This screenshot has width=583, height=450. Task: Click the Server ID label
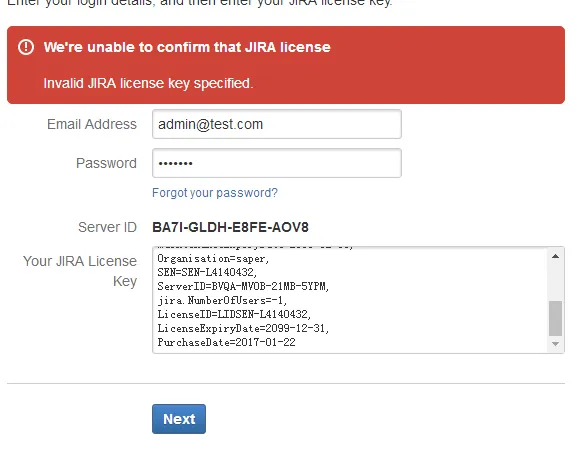coord(107,227)
